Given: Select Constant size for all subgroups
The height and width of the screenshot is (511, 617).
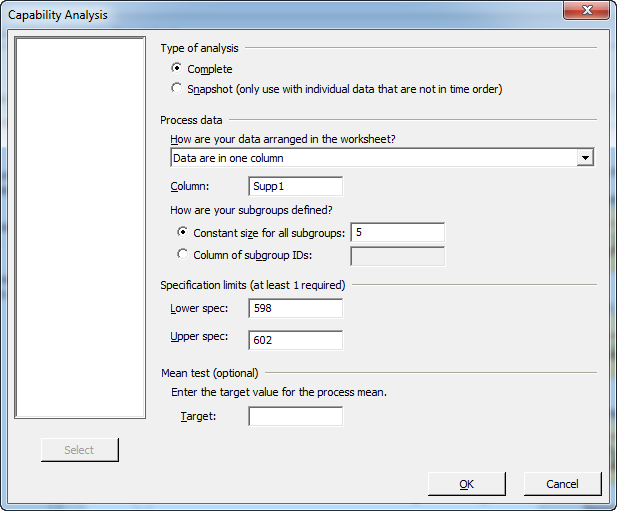Looking at the screenshot, I should pyautogui.click(x=182, y=232).
